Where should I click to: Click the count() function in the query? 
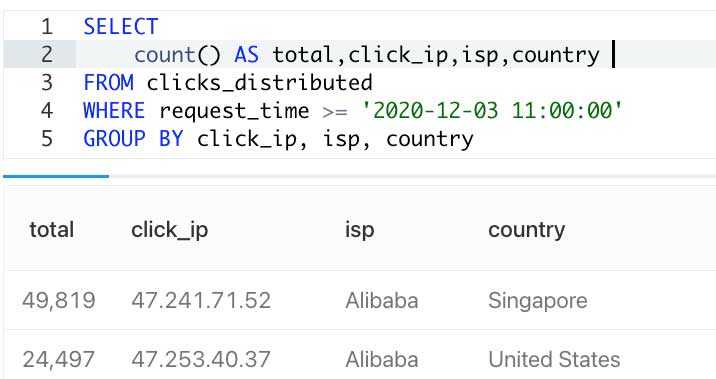click(x=177, y=55)
